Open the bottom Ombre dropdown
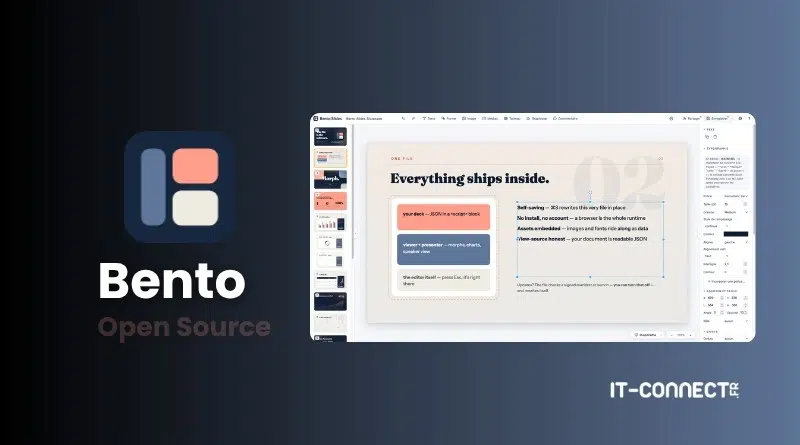 coord(736,339)
